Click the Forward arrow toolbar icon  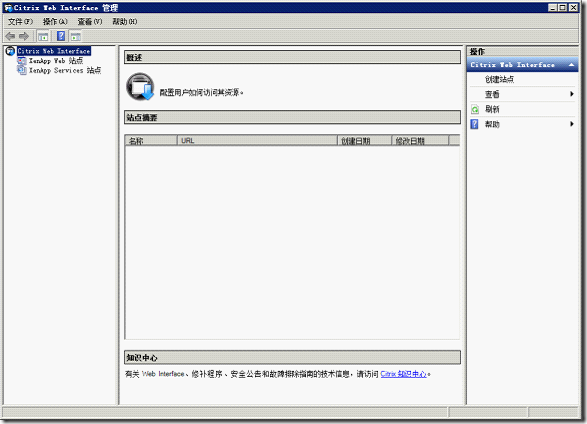point(24,36)
